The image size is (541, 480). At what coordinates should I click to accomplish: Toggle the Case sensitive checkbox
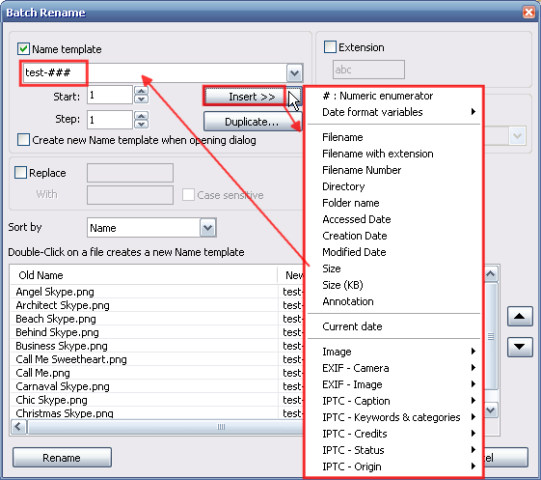[x=188, y=195]
